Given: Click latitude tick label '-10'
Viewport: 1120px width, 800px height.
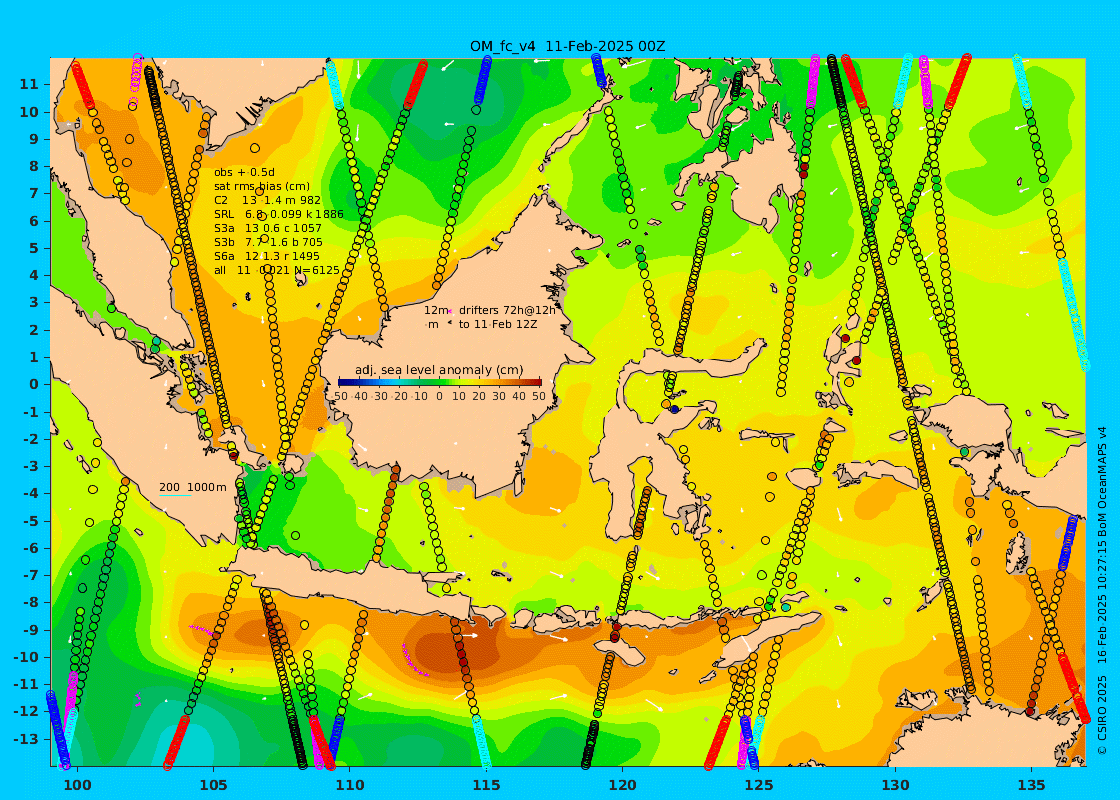Looking at the screenshot, I should tap(26, 656).
